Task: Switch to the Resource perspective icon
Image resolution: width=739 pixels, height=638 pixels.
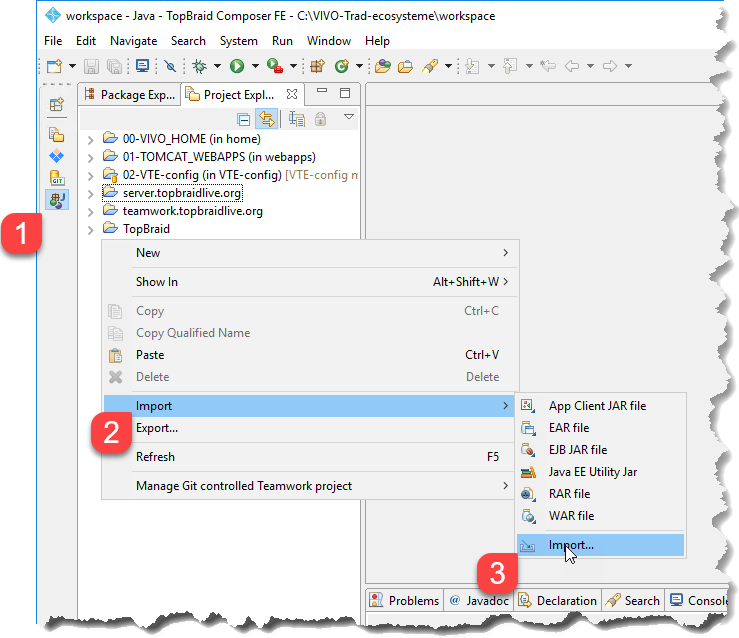Action: 57,135
